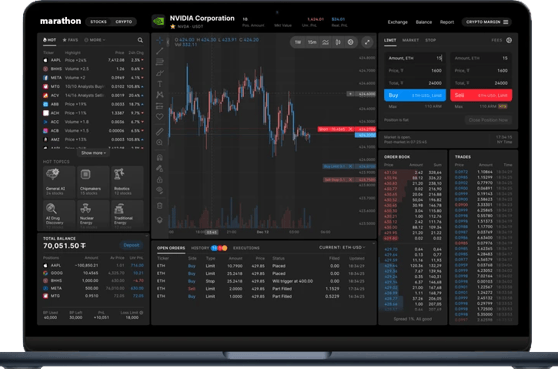Select the AAPL row in hot list
558x372 pixels.
(x=93, y=60)
